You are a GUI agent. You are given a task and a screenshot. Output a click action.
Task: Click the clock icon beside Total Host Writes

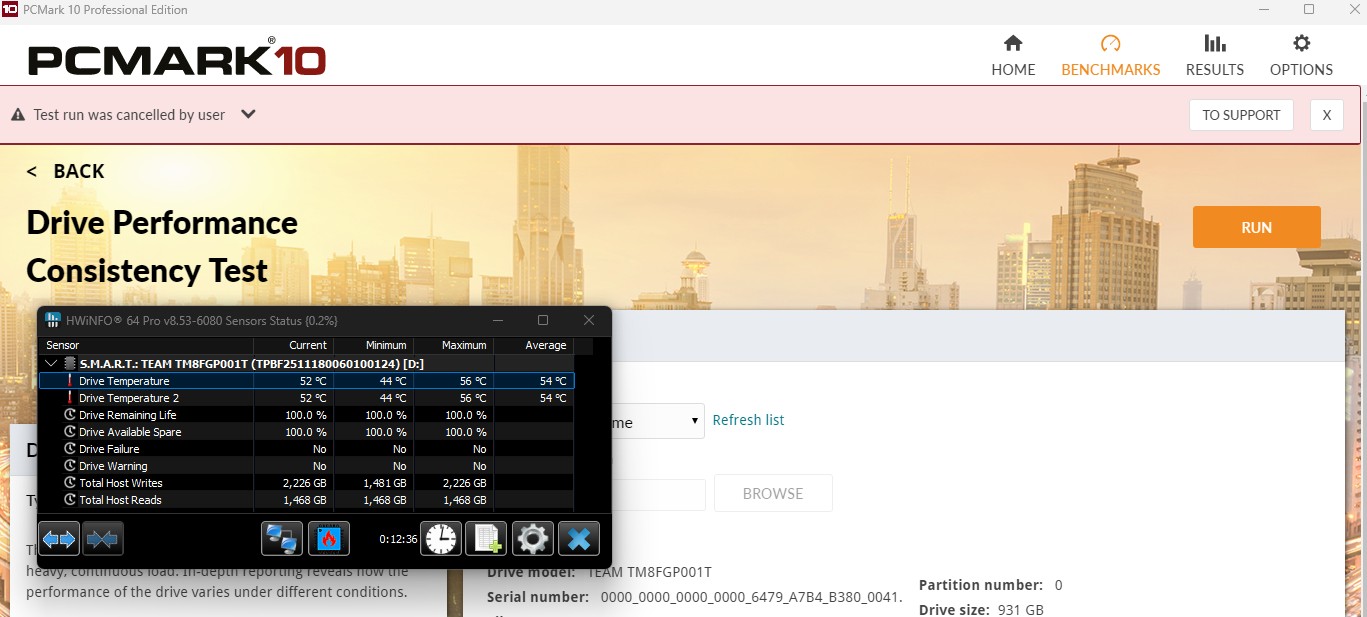(x=70, y=483)
